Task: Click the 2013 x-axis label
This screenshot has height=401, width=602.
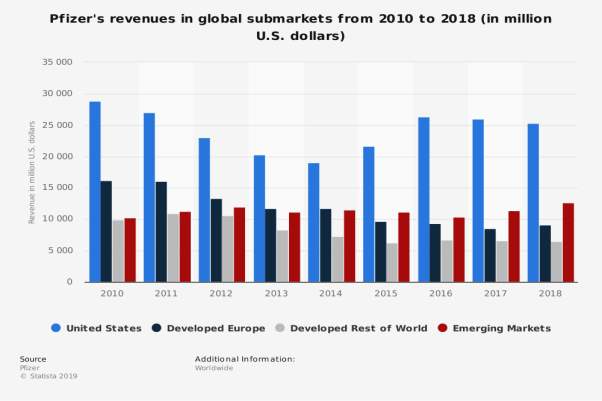Action: pyautogui.click(x=276, y=293)
